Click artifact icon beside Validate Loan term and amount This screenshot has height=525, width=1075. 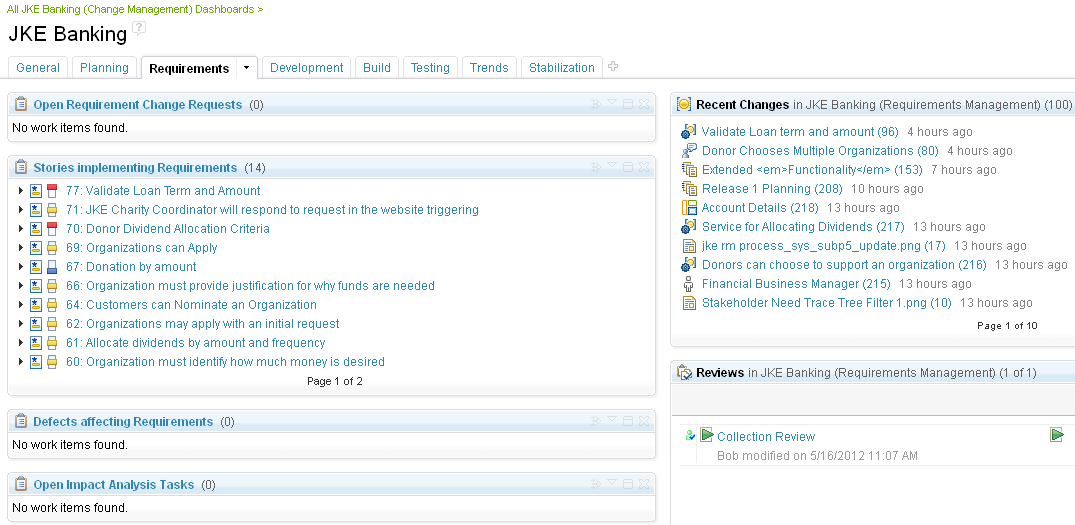[x=689, y=132]
